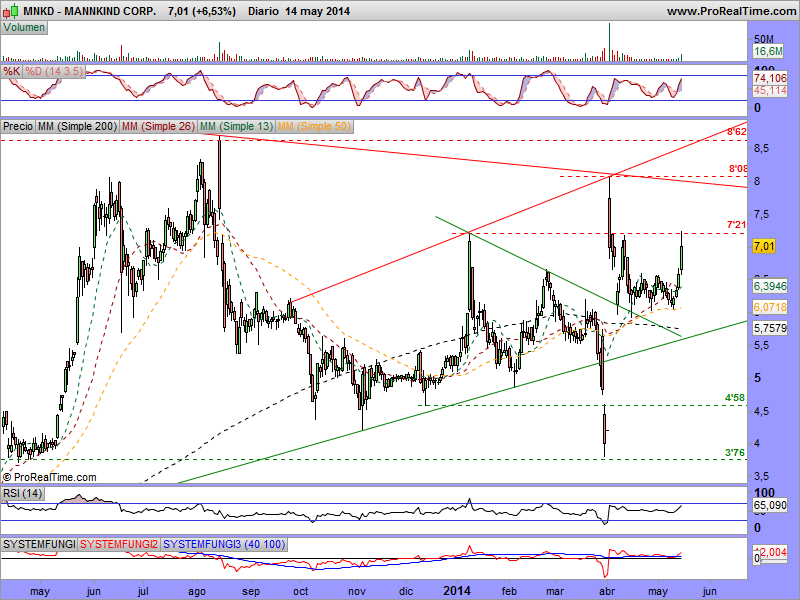Open the RSI (14) indicator label
Screen dimensions: 800x600
[x=22, y=493]
